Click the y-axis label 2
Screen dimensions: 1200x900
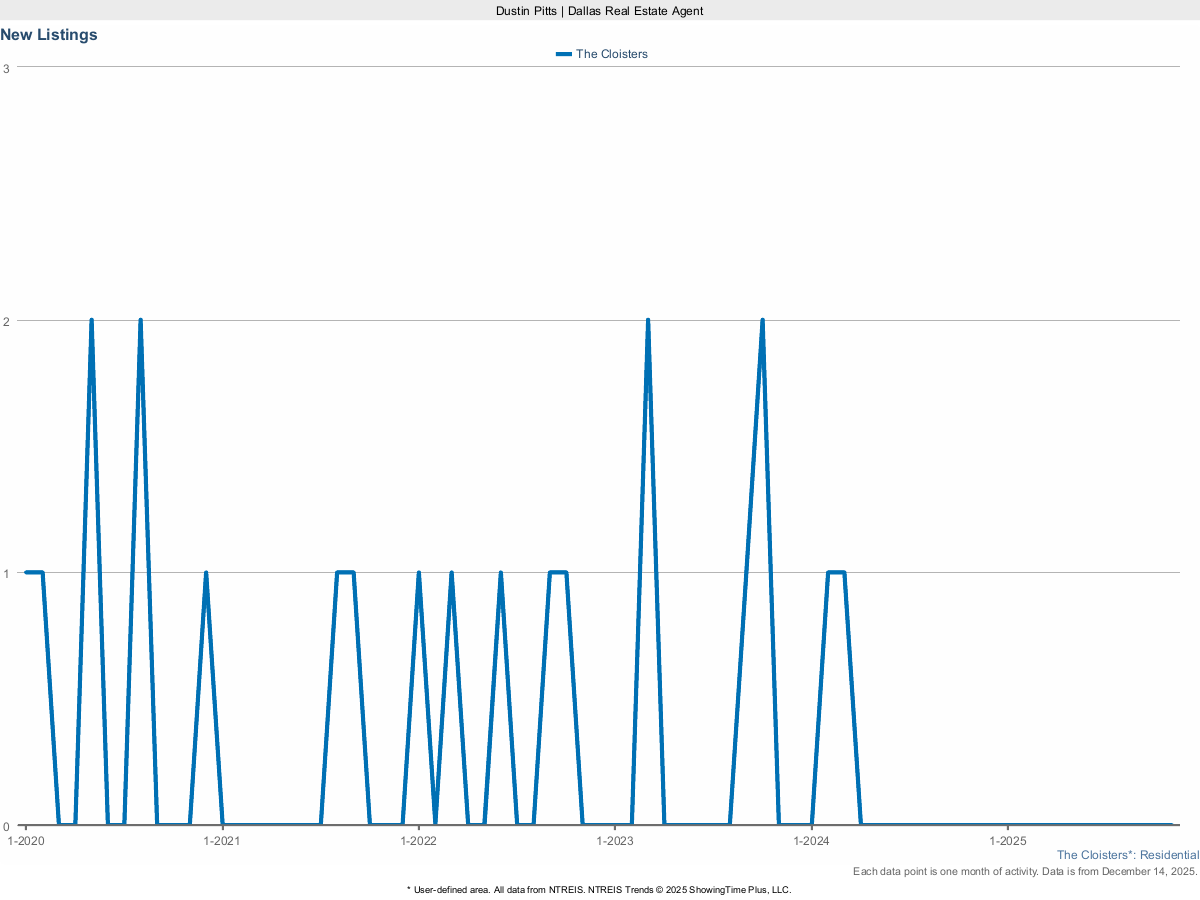coord(7,321)
